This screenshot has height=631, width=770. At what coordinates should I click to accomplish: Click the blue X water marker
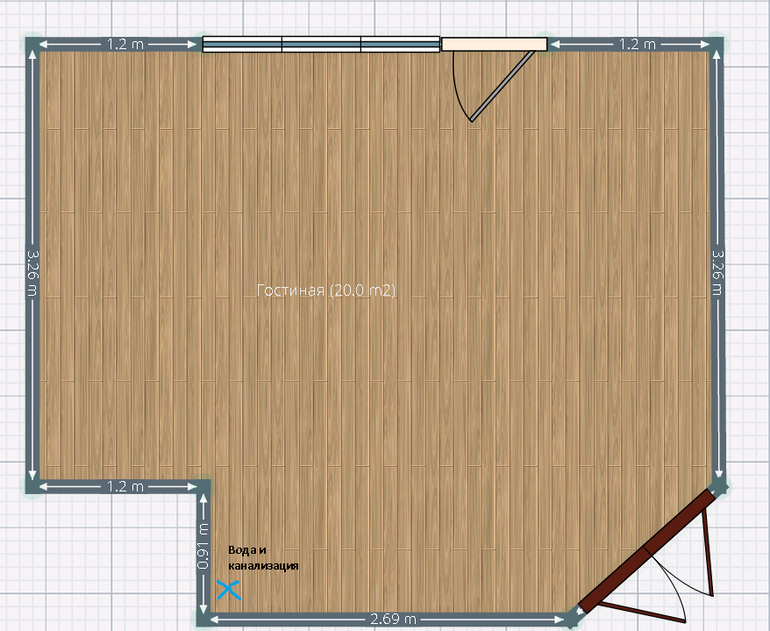[x=229, y=589]
